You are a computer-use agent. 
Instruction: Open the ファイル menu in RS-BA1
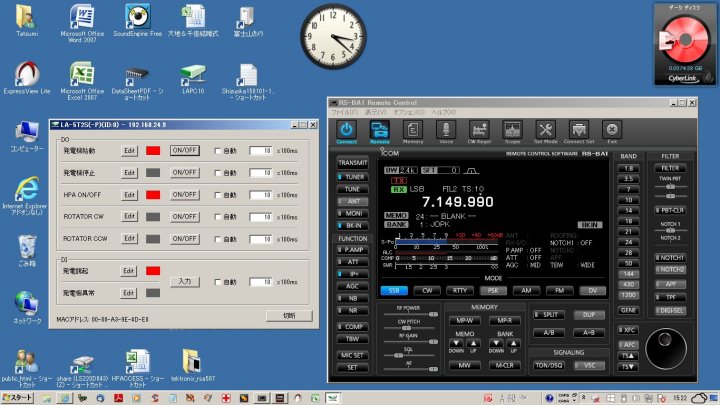[346, 112]
